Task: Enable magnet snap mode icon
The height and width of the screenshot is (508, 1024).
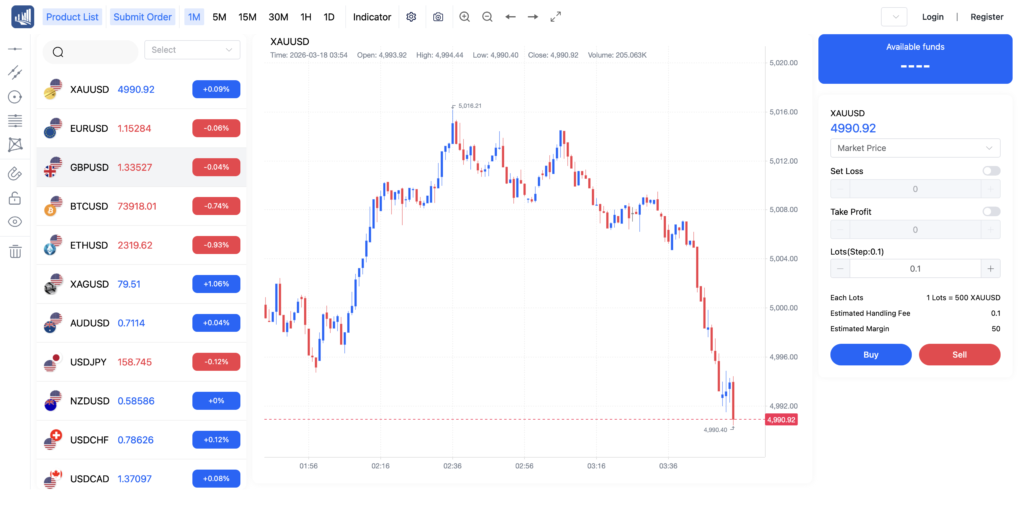Action: [x=15, y=173]
